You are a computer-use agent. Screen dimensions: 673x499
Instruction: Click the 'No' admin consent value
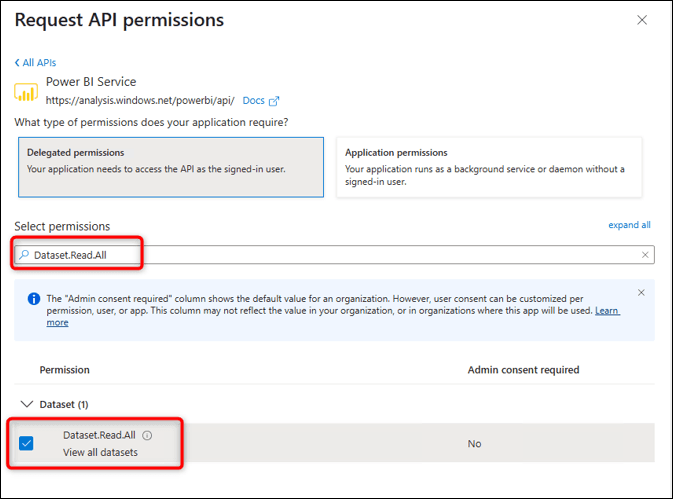click(x=474, y=444)
